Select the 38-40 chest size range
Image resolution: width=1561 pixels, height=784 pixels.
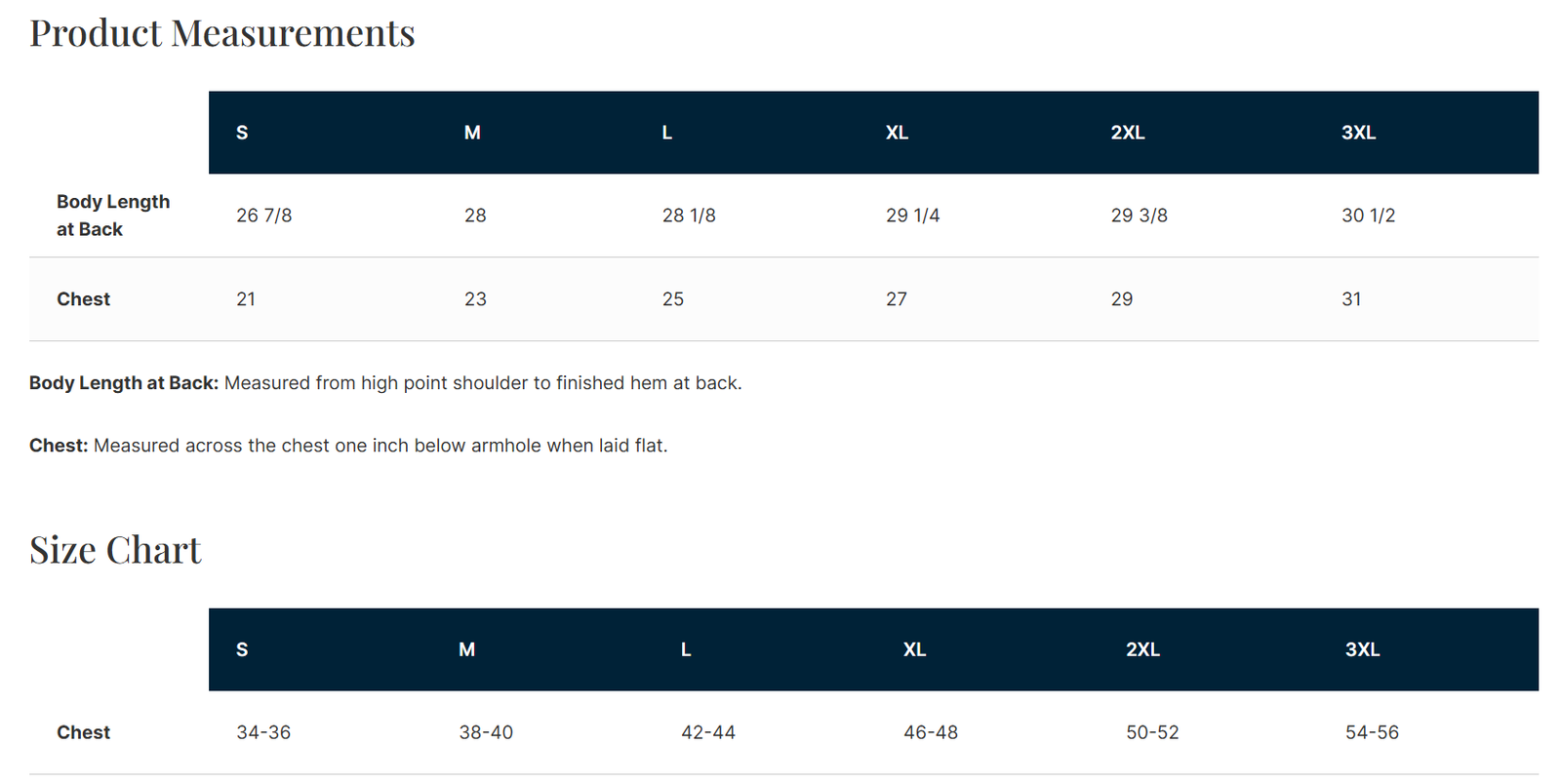[x=486, y=732]
